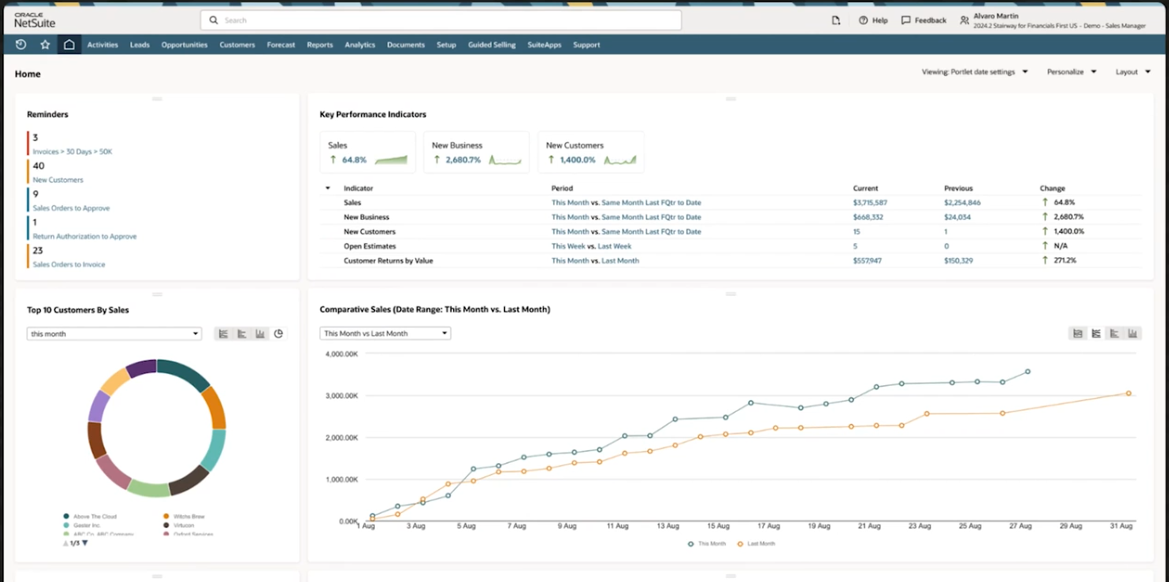Screen dimensions: 1169x582
Task: Open the Recent Records history icon
Action: (x=21, y=45)
